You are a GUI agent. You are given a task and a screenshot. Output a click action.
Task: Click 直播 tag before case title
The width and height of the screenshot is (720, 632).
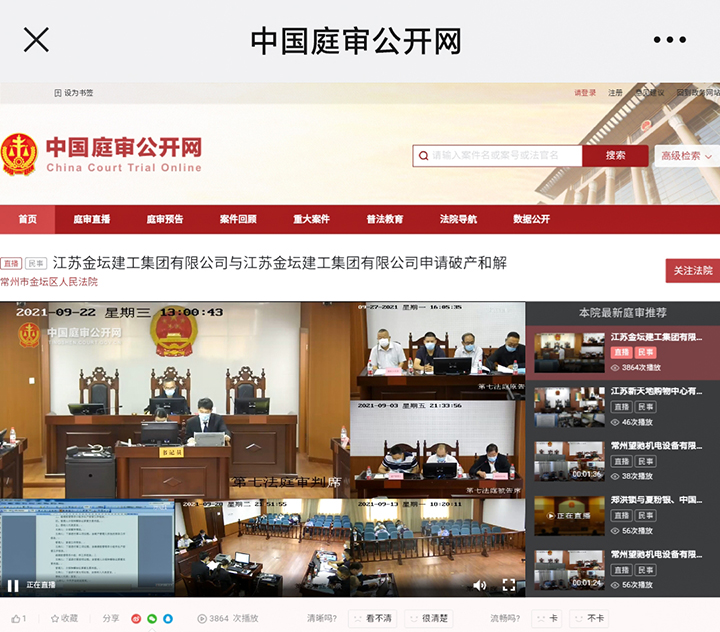pyautogui.click(x=11, y=264)
